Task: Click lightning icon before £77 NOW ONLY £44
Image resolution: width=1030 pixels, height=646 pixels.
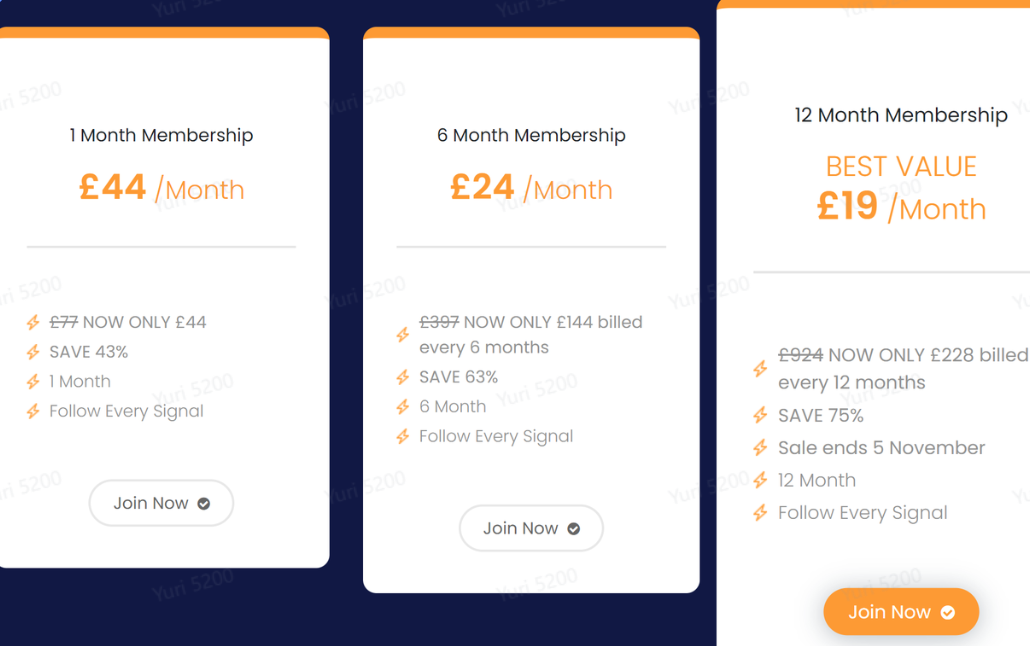Action: tap(33, 323)
